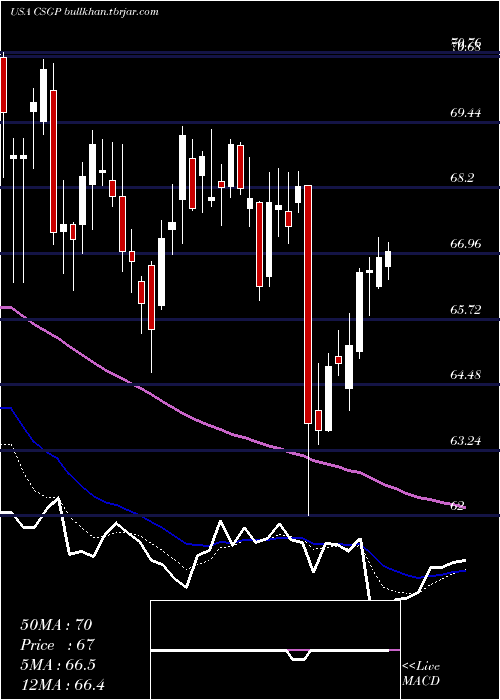Click the 68.2 price axis label
The width and height of the screenshot is (500, 700).
462,178
